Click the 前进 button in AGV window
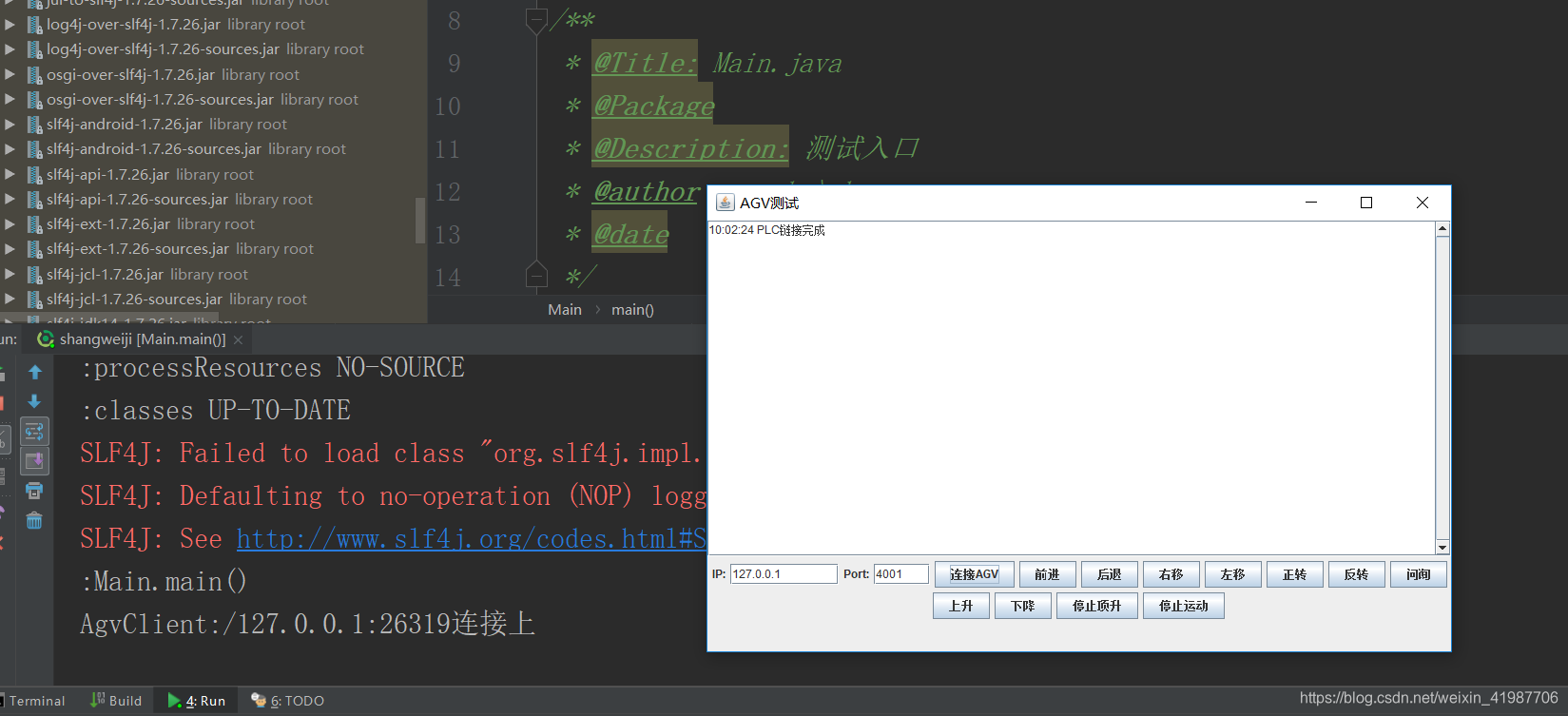1568x716 pixels. point(1048,574)
